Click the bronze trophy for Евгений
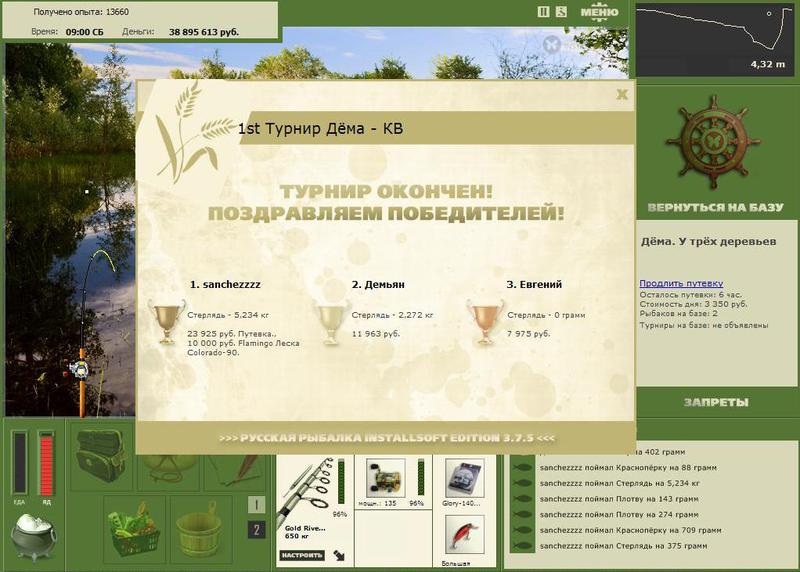The width and height of the screenshot is (800, 572). pyautogui.click(x=484, y=323)
